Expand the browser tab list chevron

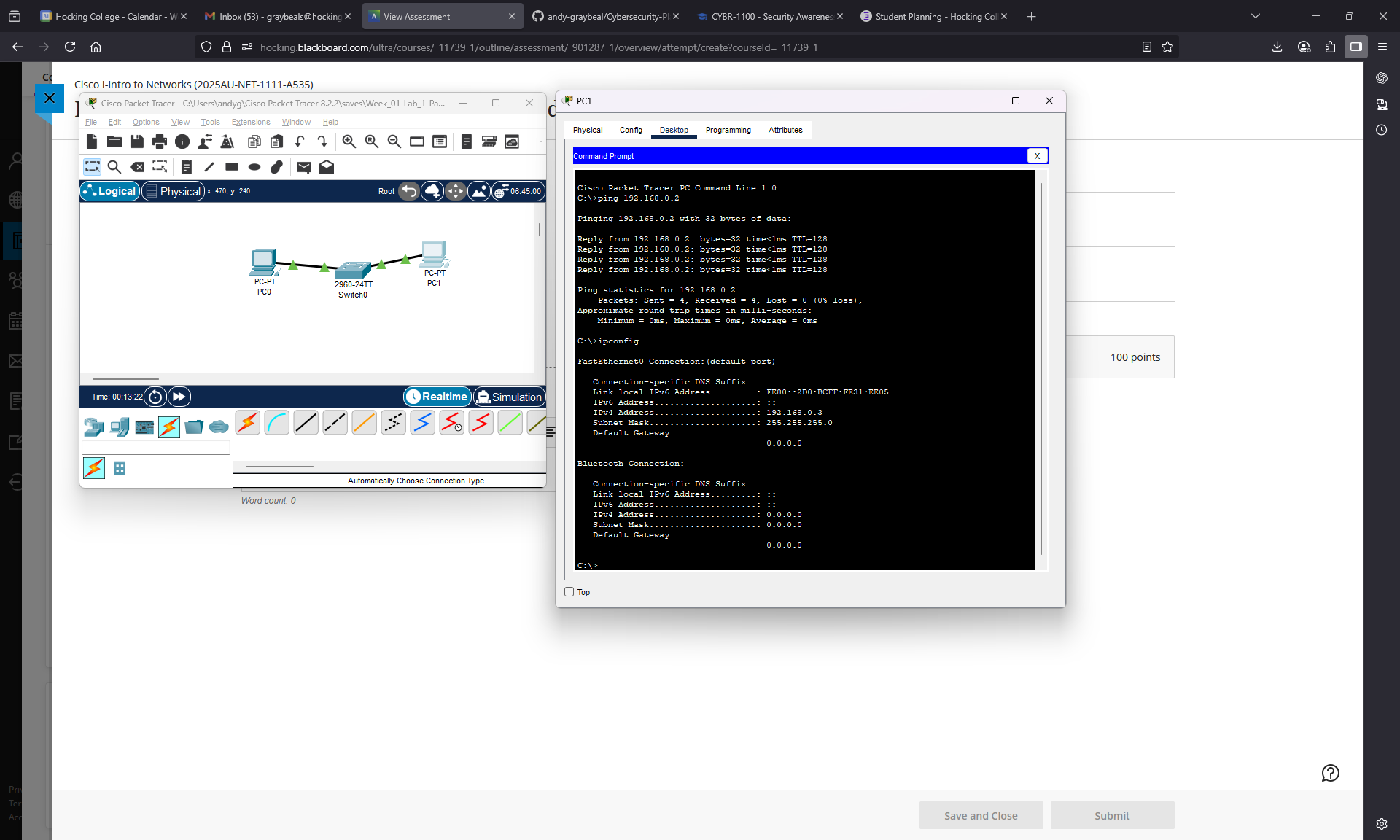click(1255, 16)
